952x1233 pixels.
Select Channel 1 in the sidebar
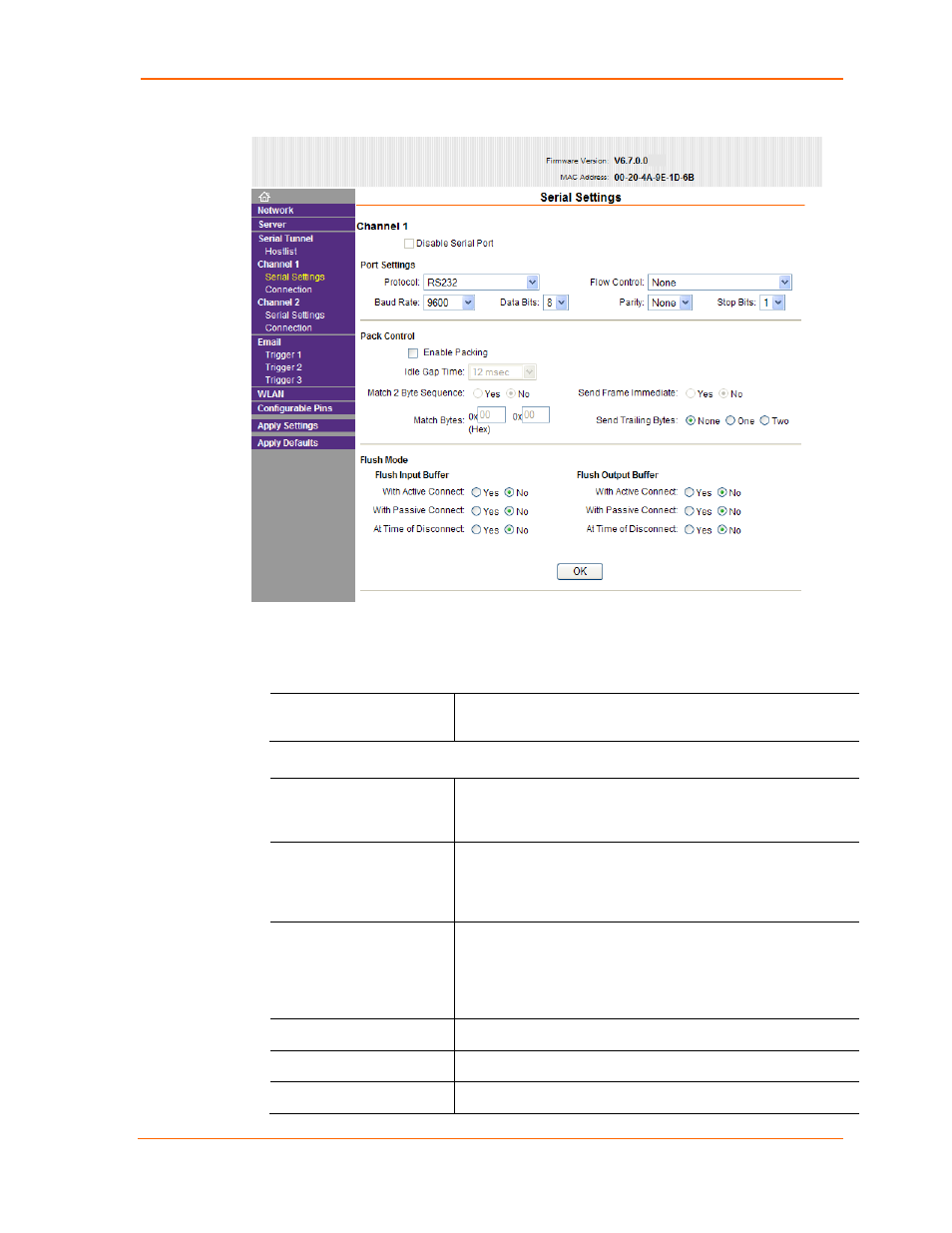coord(278,265)
